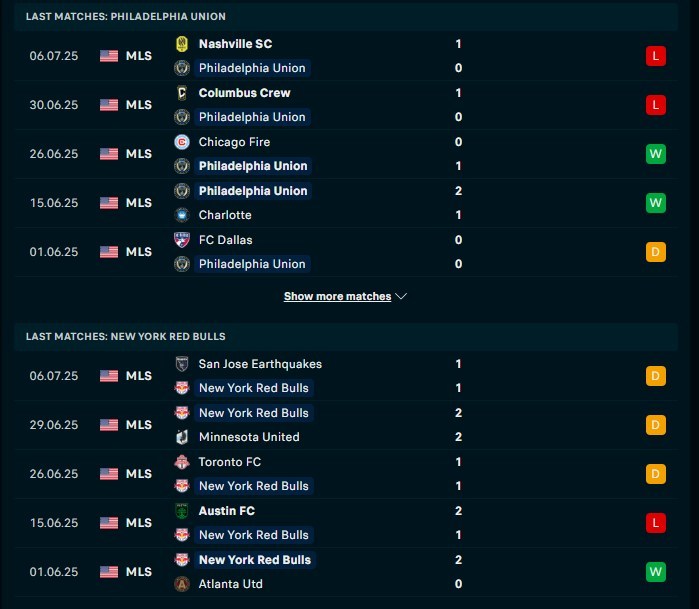Image resolution: width=699 pixels, height=609 pixels.
Task: Click the Austin FC team crest
Action: pyautogui.click(x=182, y=511)
